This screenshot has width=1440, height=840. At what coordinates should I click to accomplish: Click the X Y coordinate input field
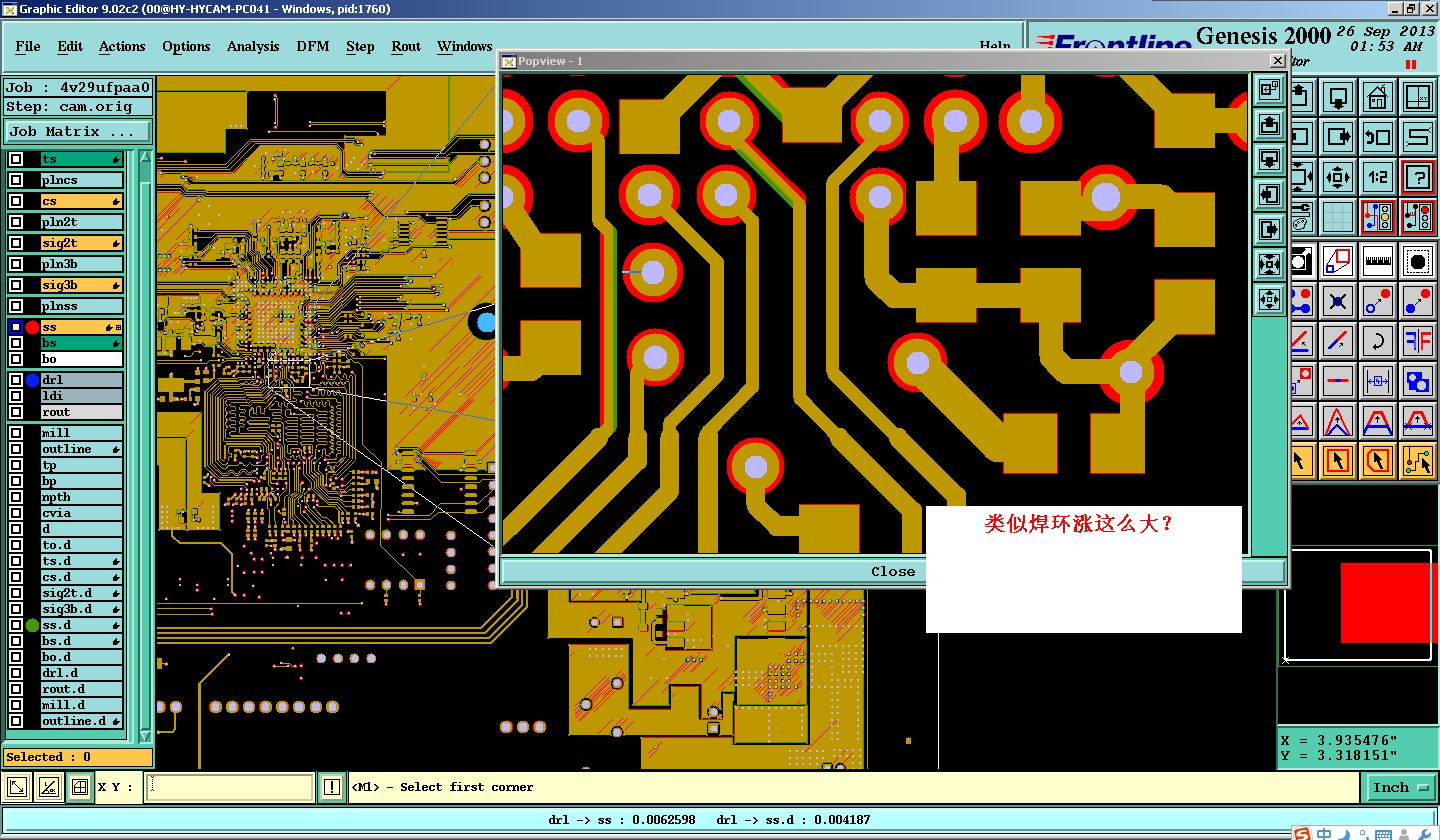click(x=231, y=788)
